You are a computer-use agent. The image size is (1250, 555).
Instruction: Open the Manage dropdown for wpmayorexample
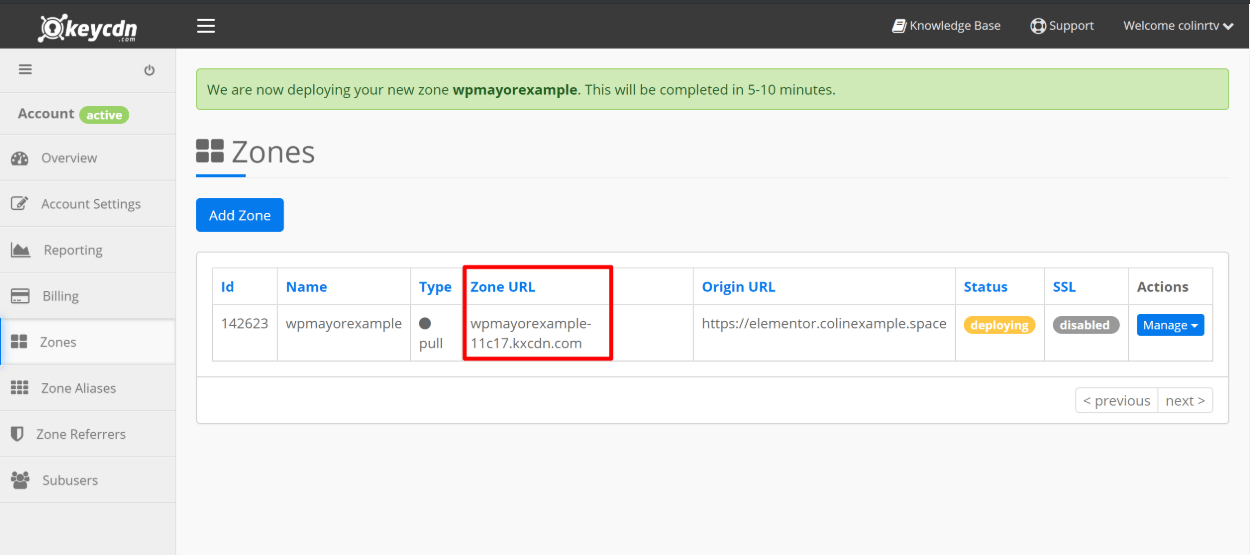(x=1170, y=325)
